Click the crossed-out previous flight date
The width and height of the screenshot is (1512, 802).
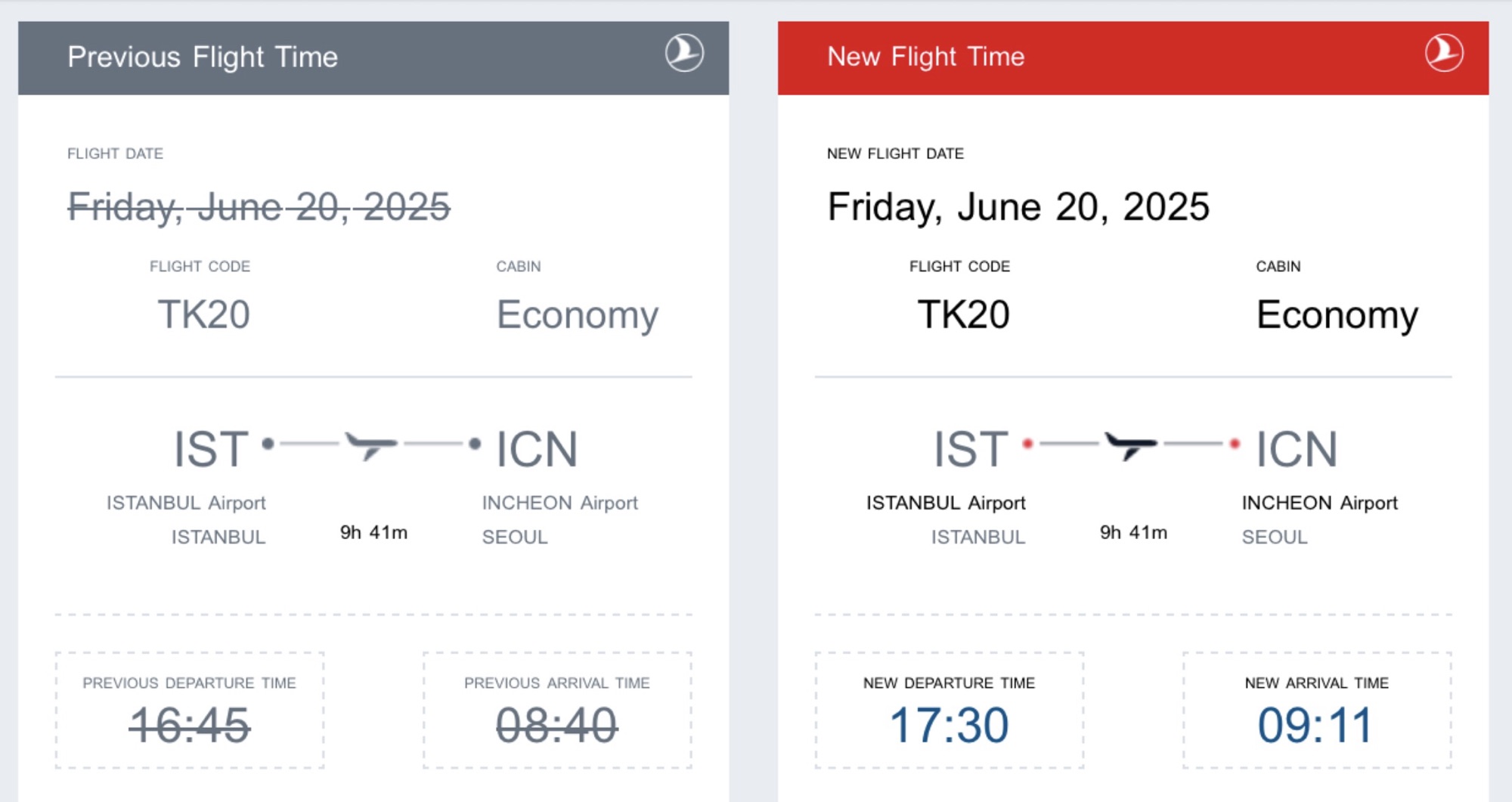tap(259, 206)
